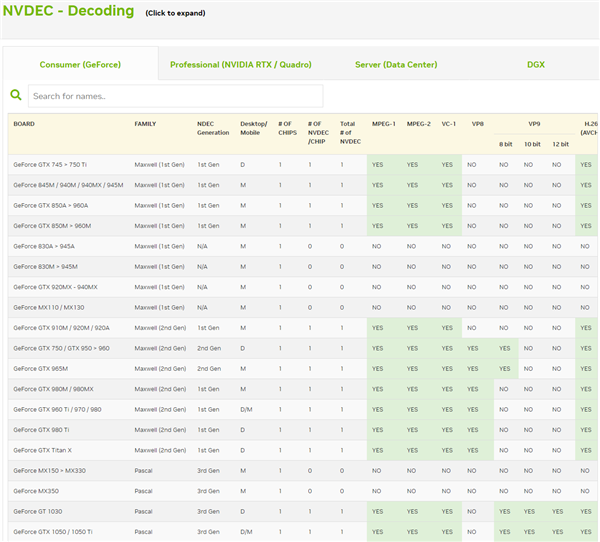Screen dimensions: 600x542
Task: Switch to the DGX tab
Action: [x=536, y=64]
